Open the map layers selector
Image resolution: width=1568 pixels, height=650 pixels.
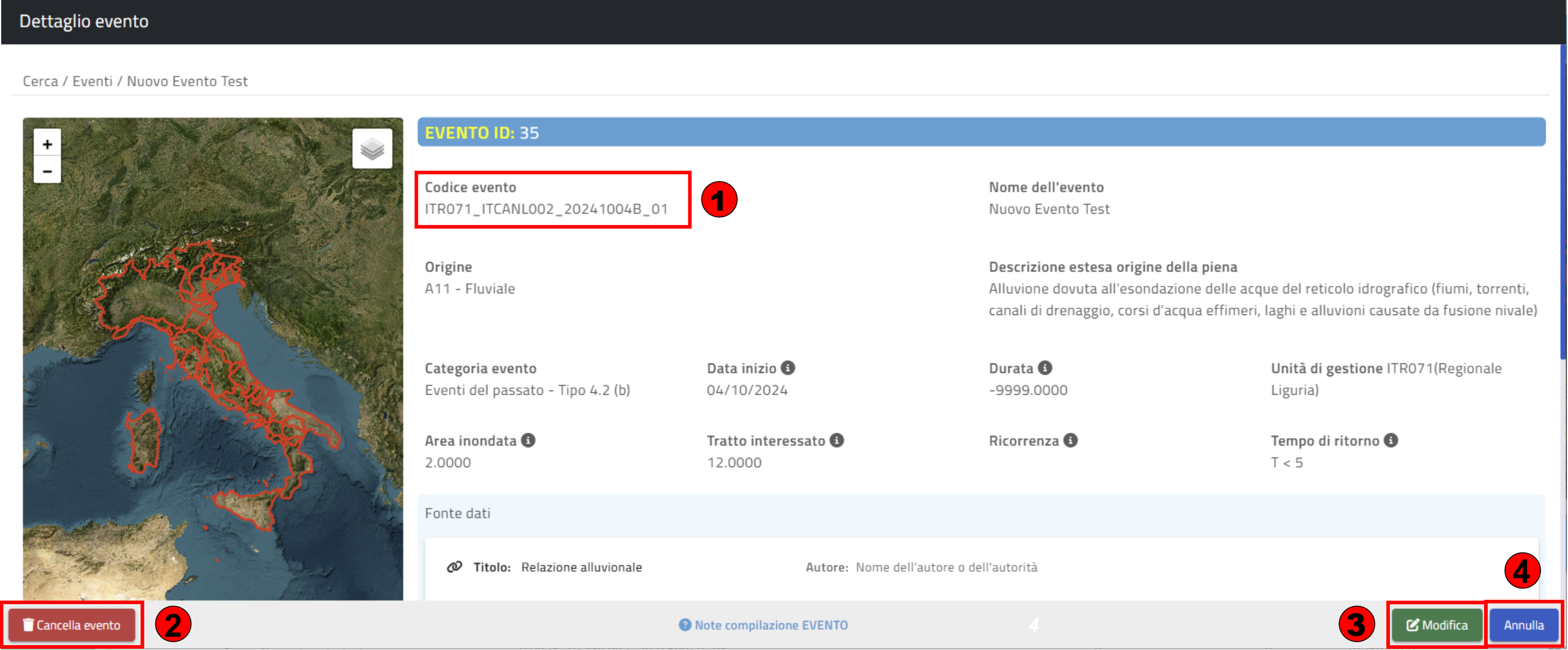click(372, 148)
